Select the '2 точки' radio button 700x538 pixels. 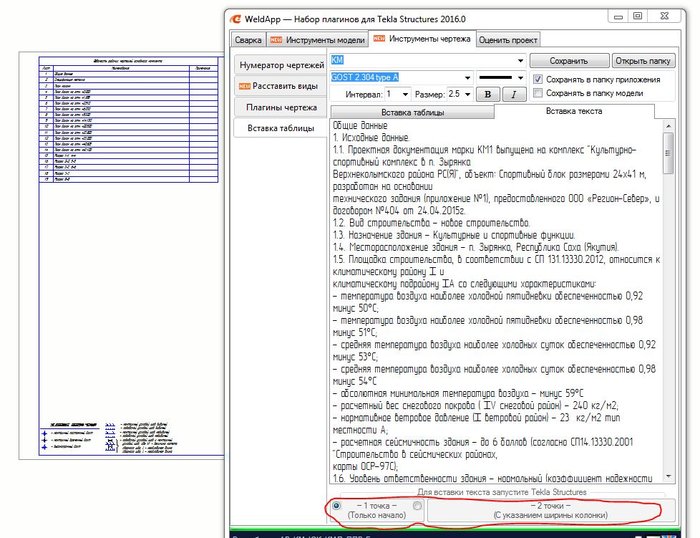pos(417,506)
